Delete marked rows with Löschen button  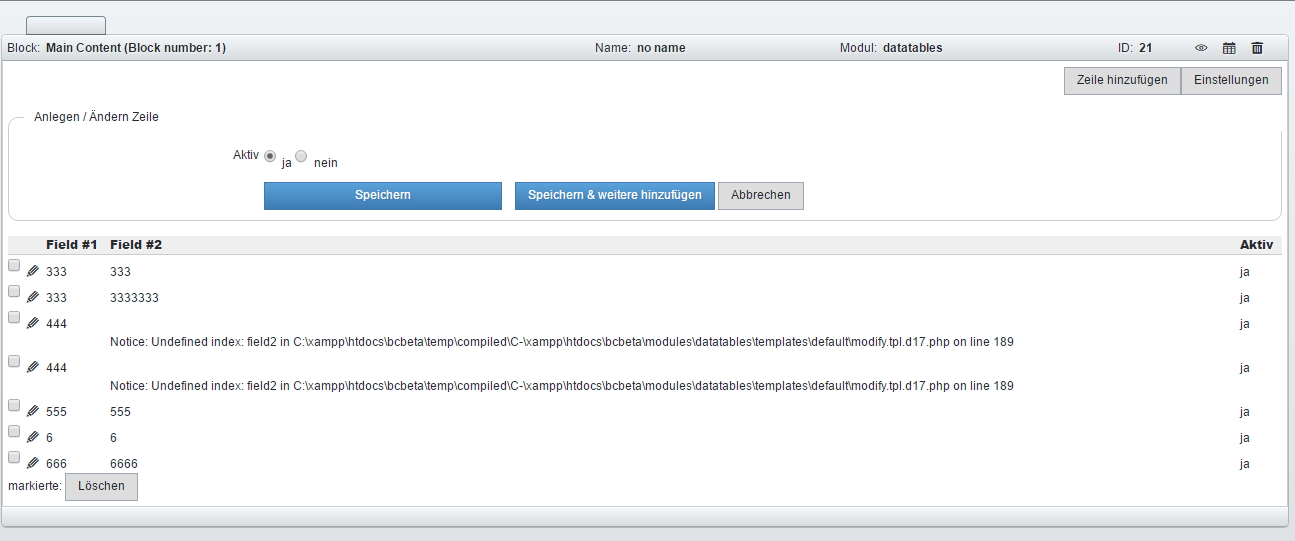pyautogui.click(x=101, y=487)
